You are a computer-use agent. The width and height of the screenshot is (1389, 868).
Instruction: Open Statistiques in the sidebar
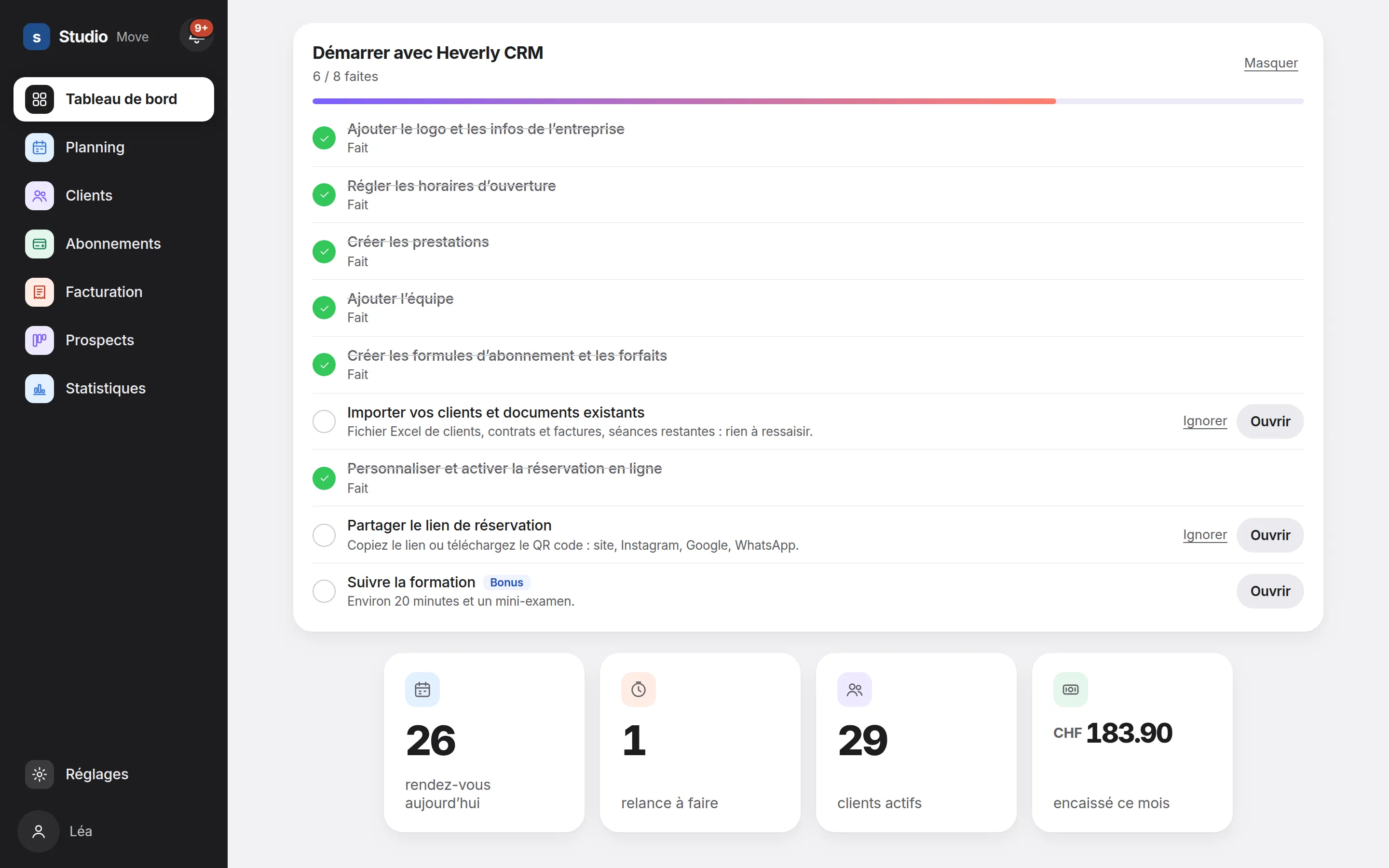(114, 389)
